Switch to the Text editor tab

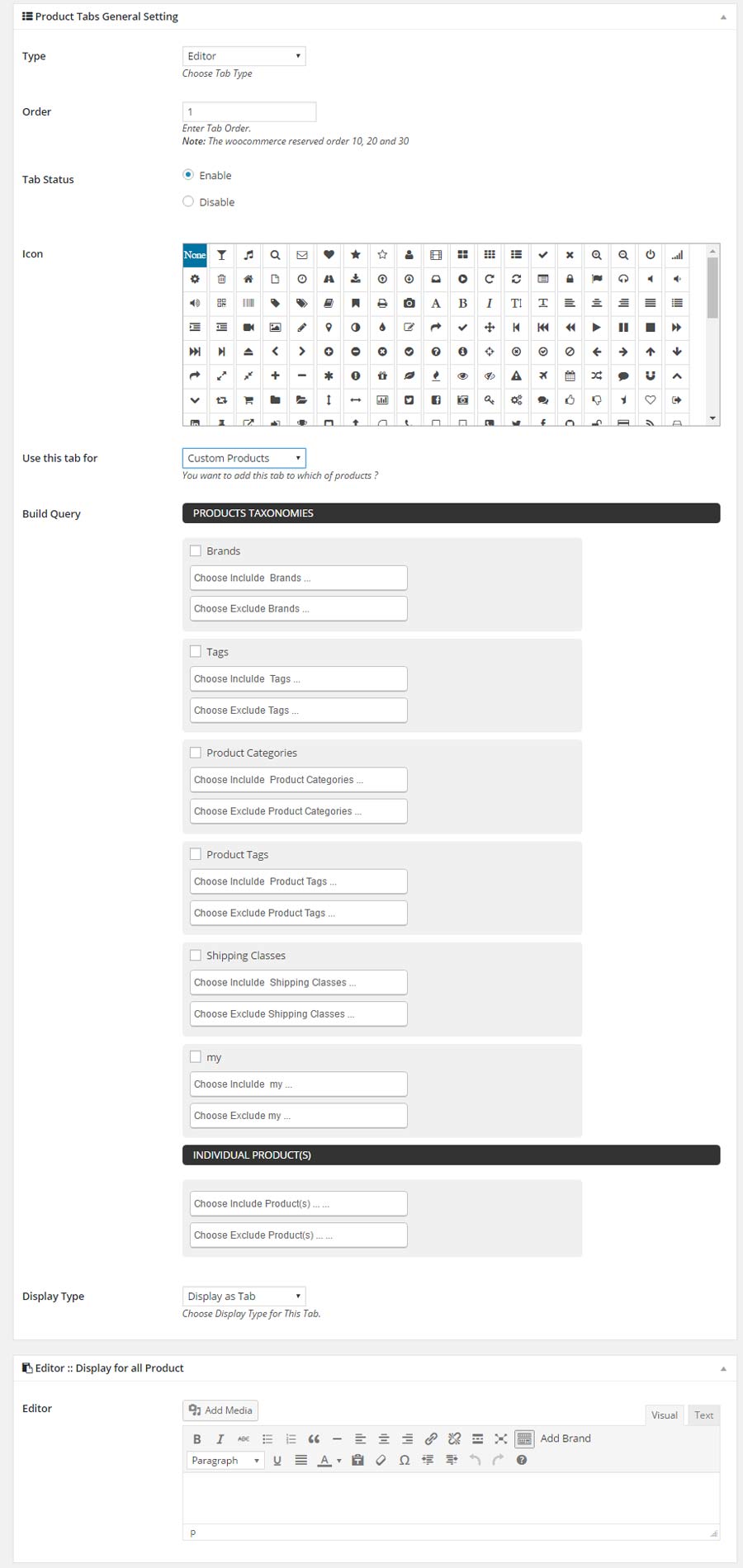click(704, 1415)
